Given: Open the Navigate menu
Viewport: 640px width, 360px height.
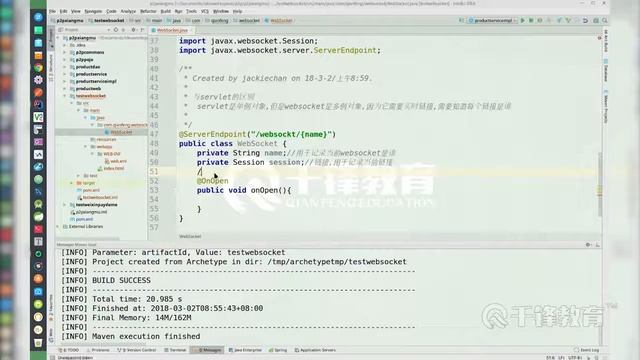Looking at the screenshot, I should [93, 11].
